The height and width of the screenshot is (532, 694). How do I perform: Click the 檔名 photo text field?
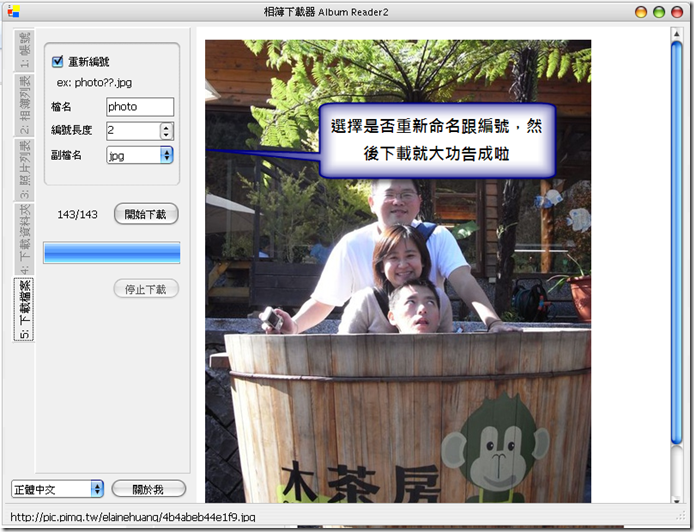(x=140, y=107)
